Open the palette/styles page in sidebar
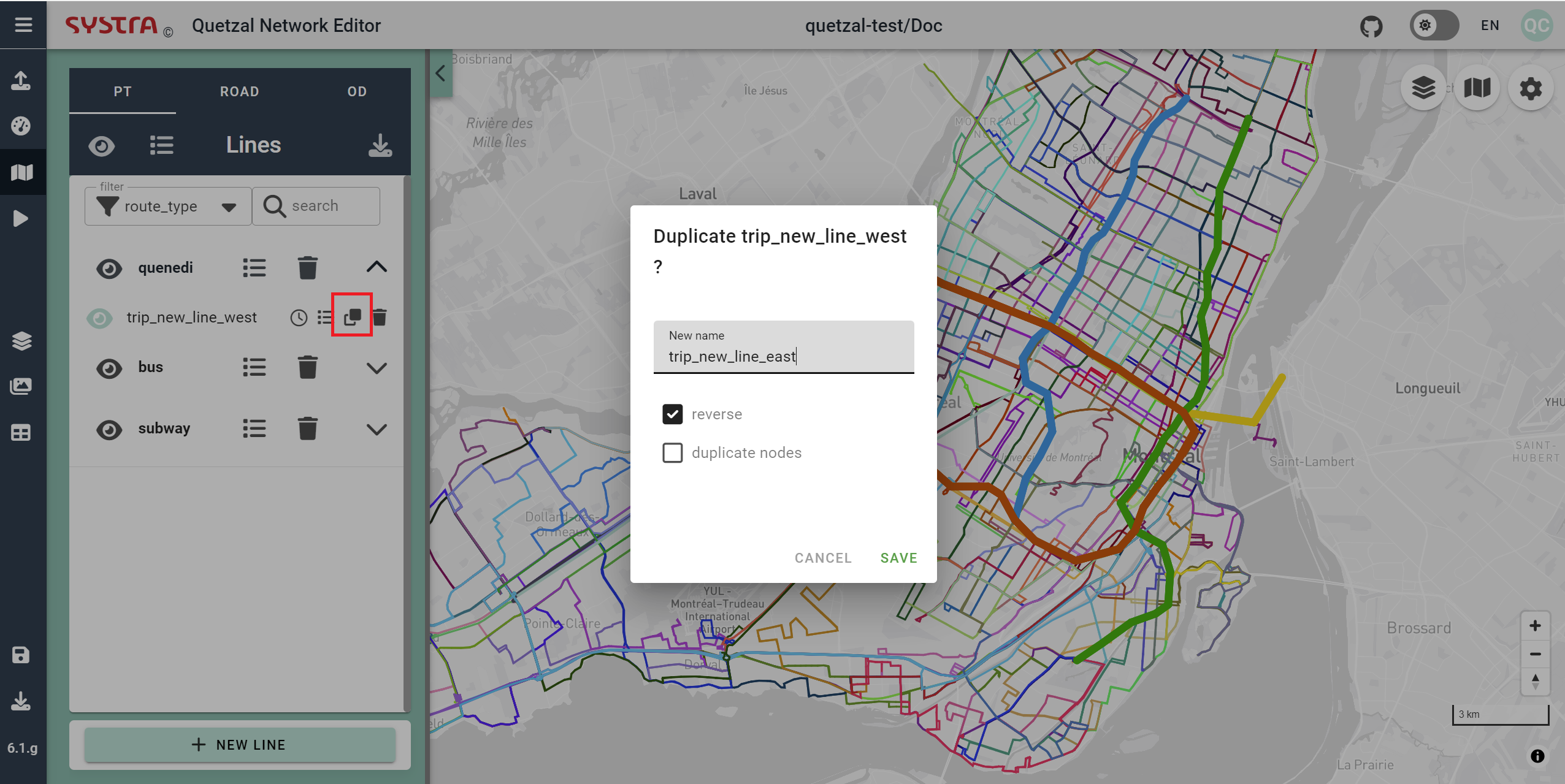 (x=21, y=126)
